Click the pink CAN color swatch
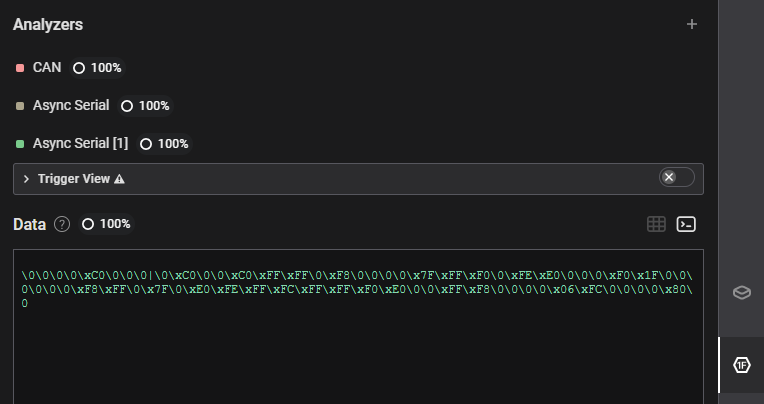 [20, 68]
